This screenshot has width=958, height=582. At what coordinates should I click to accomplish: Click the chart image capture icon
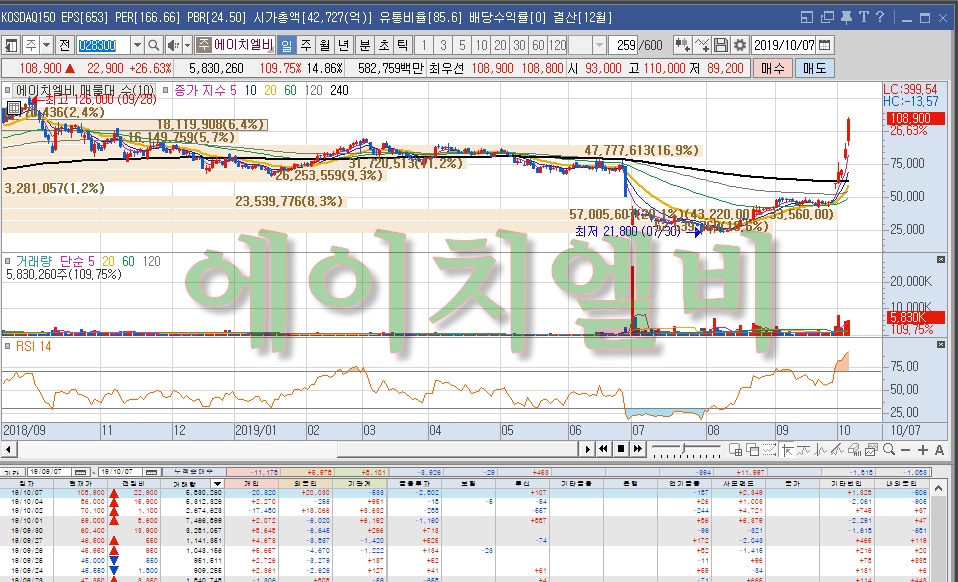tap(872, 450)
